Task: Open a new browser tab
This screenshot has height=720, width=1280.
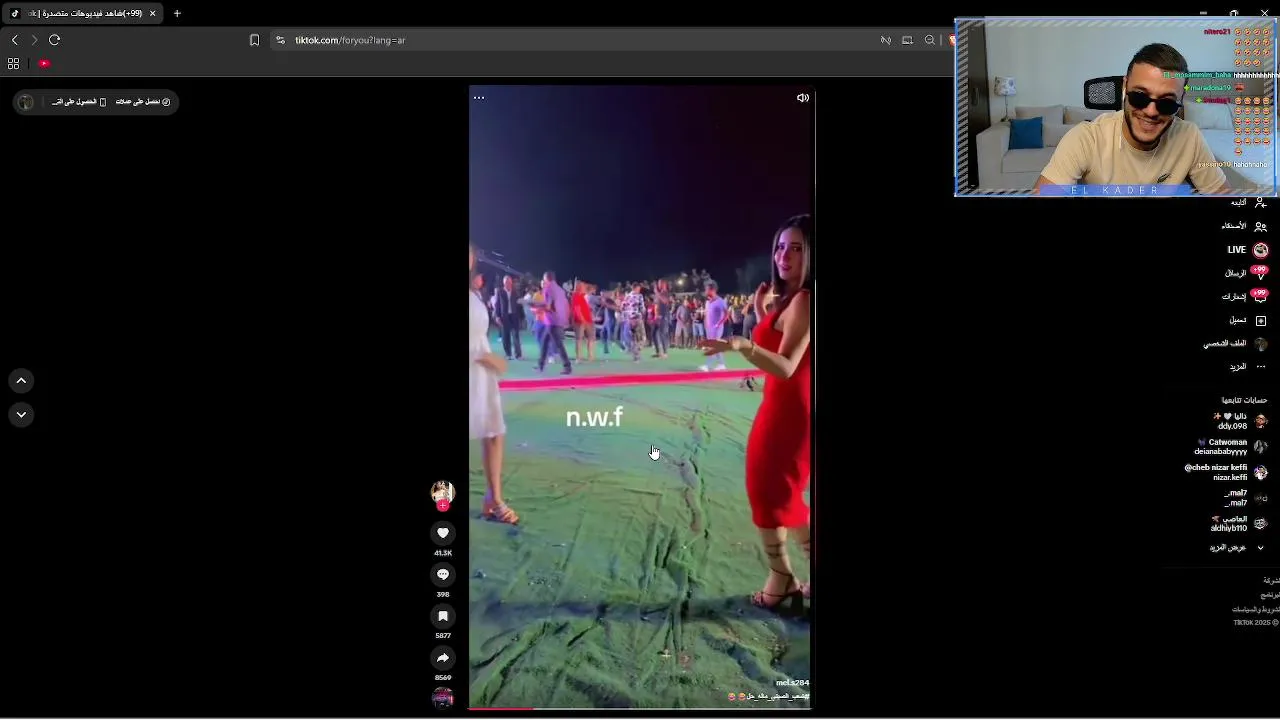Action: tap(177, 13)
